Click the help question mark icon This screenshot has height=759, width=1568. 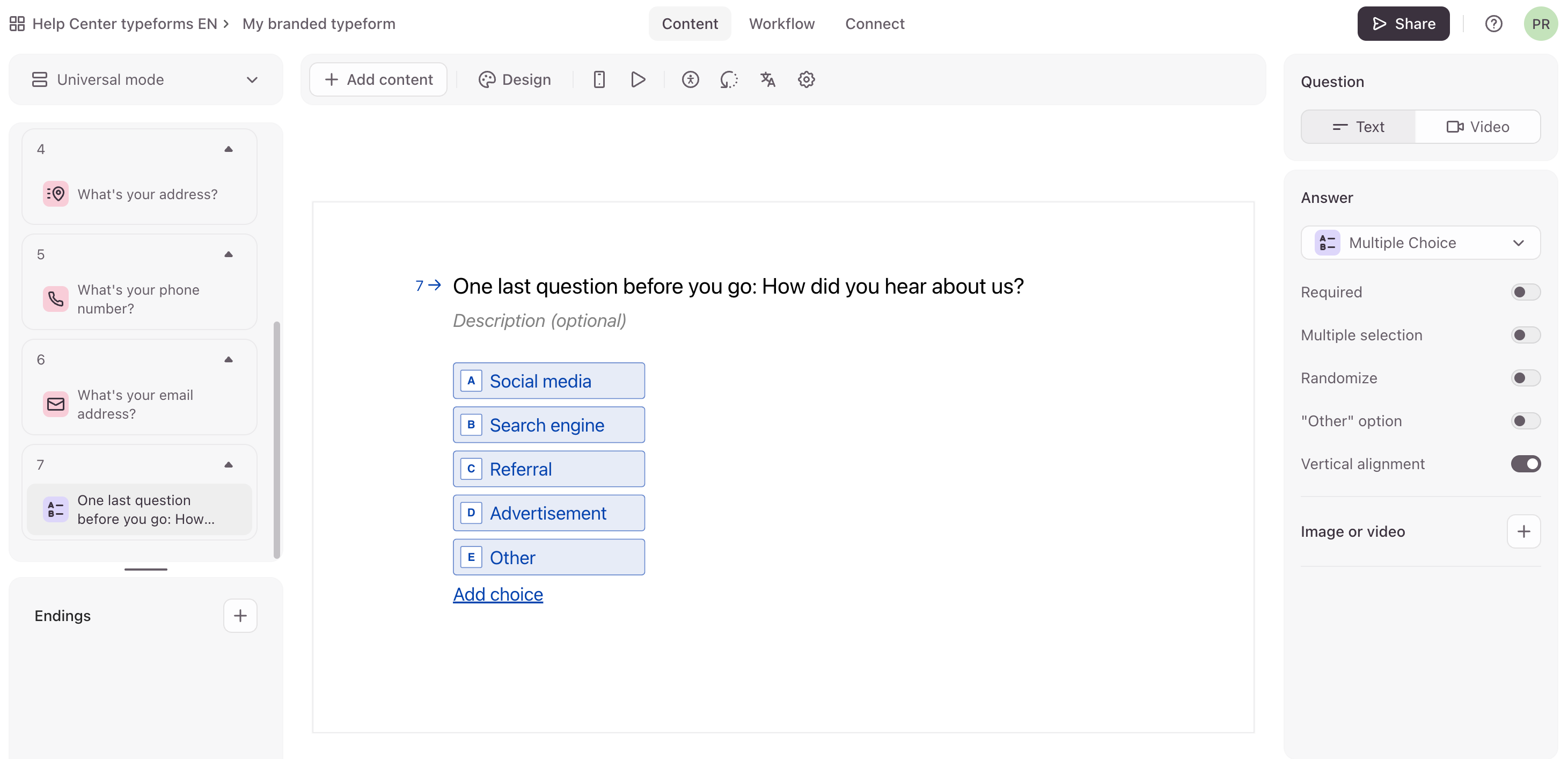(x=1493, y=24)
